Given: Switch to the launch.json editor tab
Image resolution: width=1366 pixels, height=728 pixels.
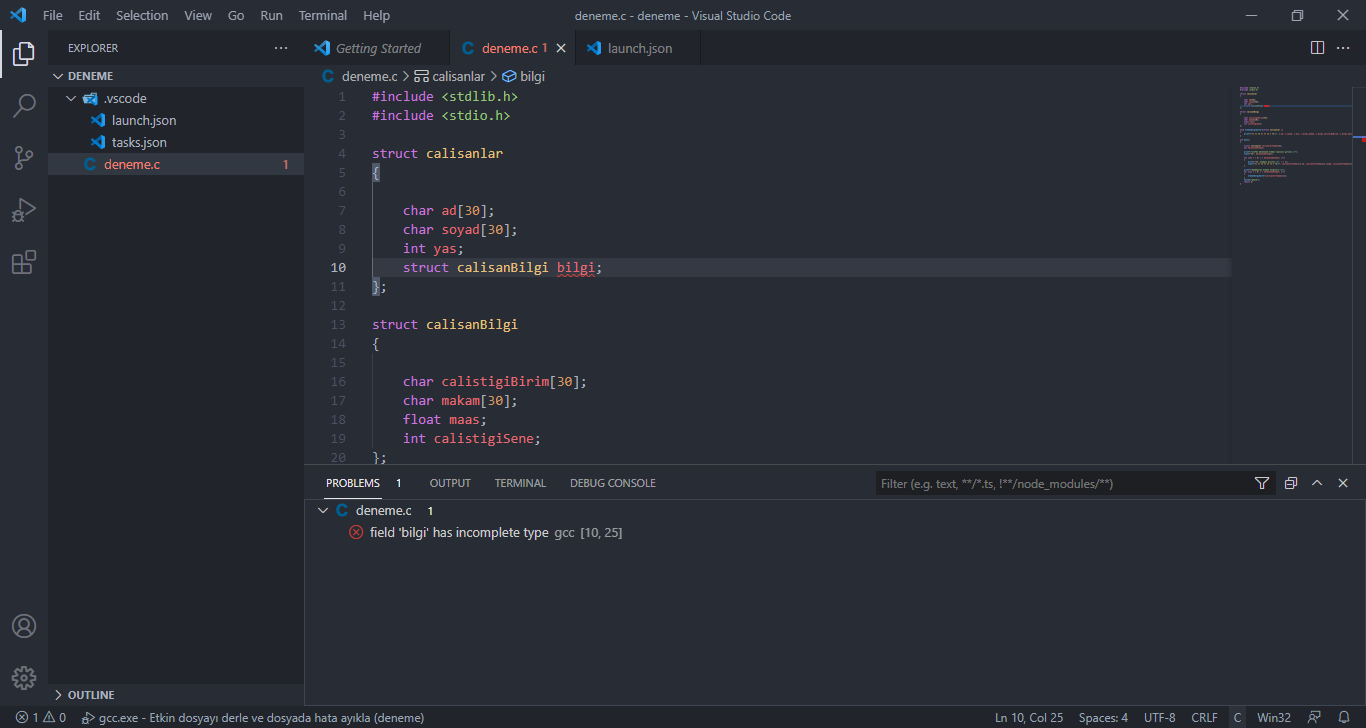Looking at the screenshot, I should tap(639, 48).
